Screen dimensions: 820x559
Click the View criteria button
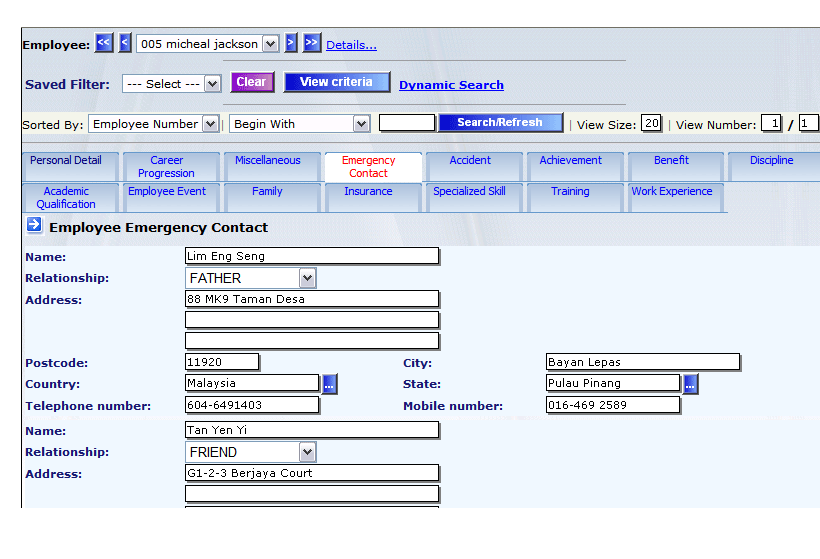[336, 82]
